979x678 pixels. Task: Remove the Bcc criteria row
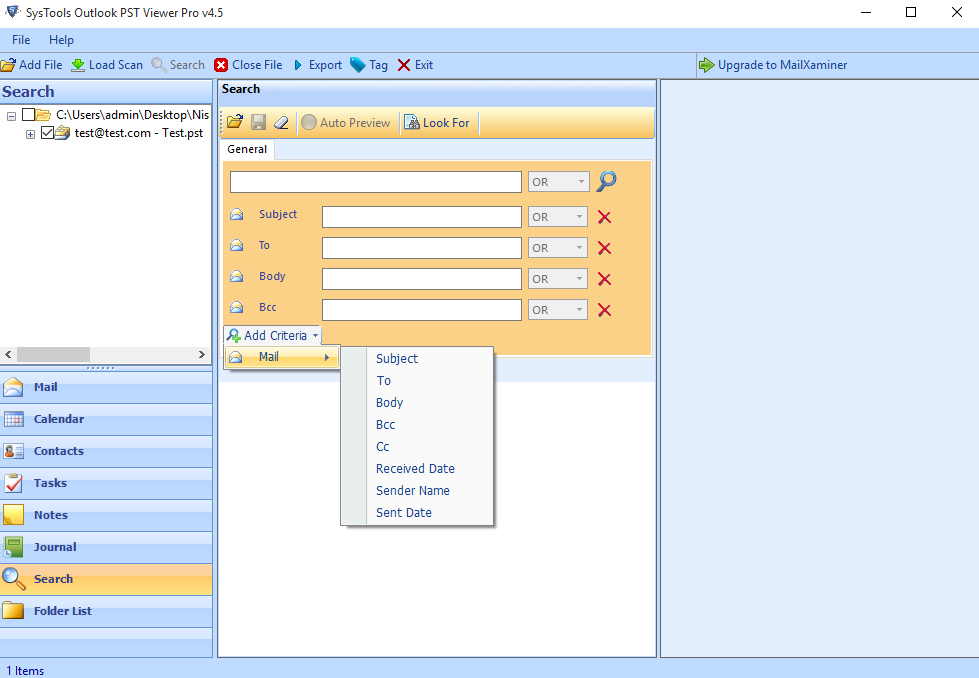click(x=604, y=310)
